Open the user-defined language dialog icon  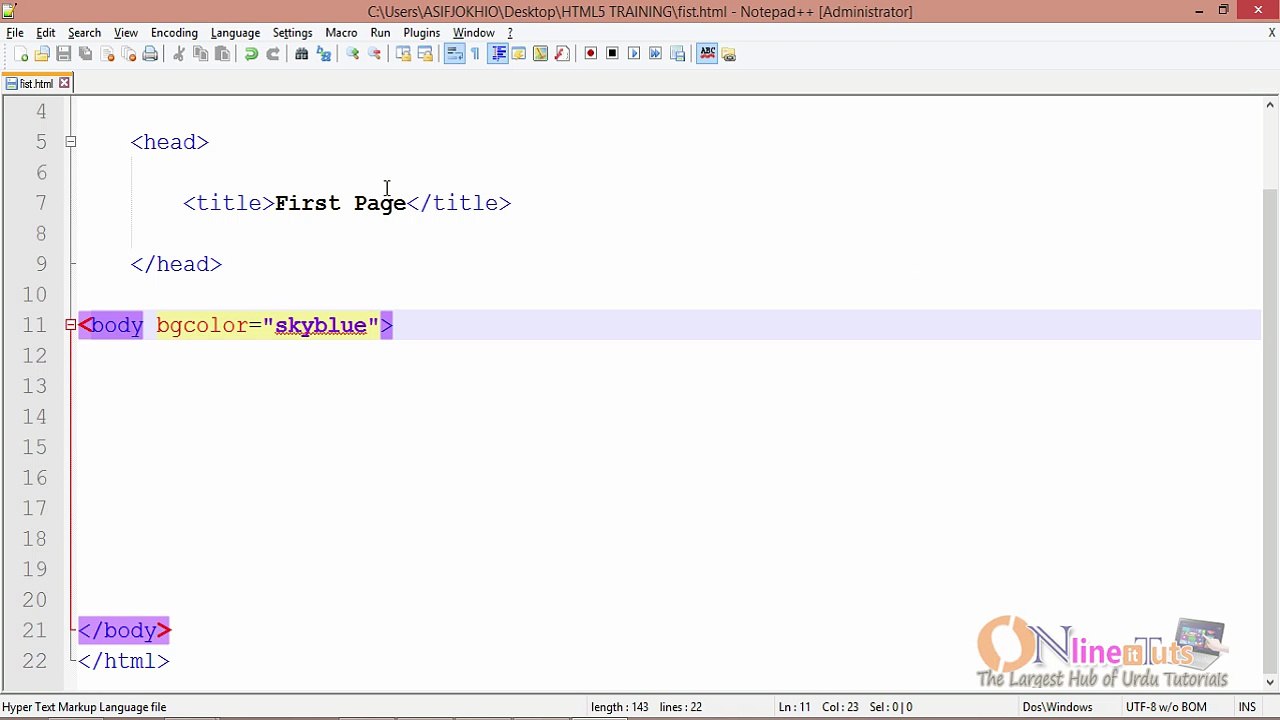pyautogui.click(x=519, y=54)
